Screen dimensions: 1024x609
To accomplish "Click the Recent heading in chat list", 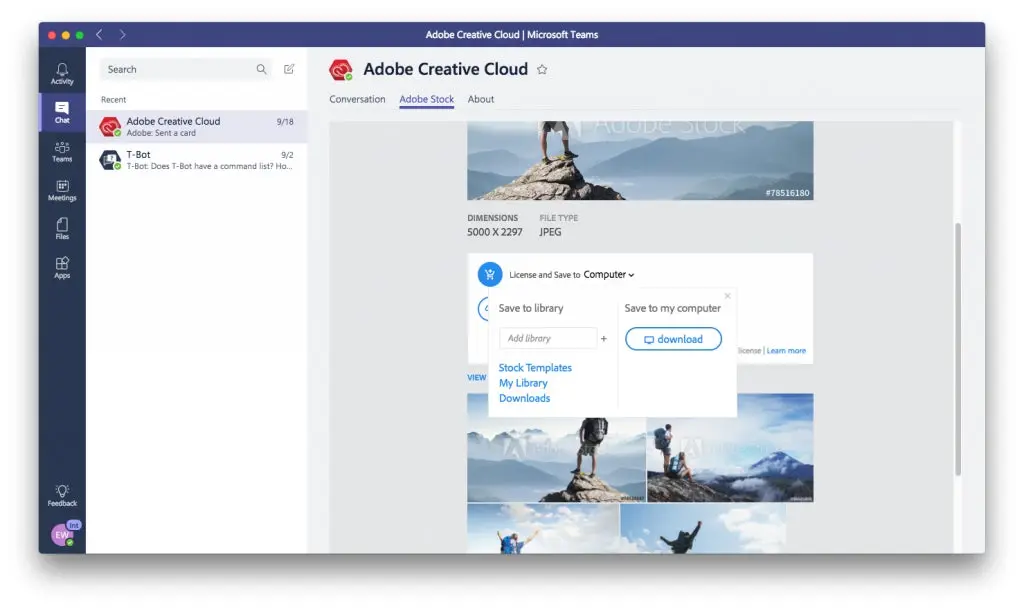I will [x=114, y=99].
